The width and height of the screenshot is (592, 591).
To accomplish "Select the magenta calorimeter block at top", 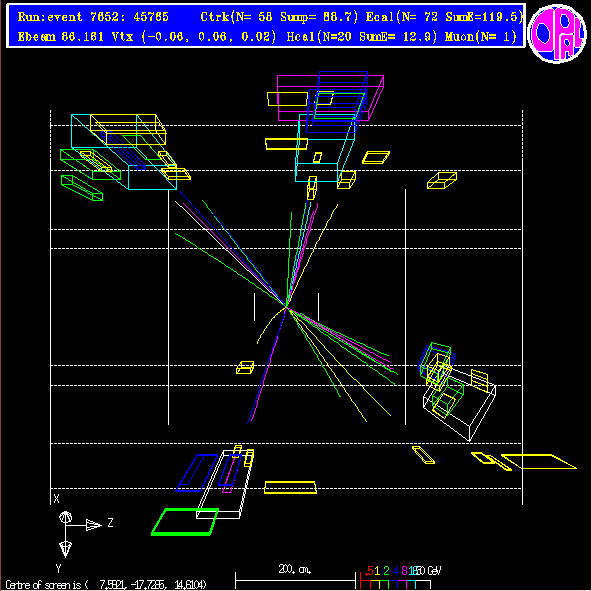I will (331, 98).
